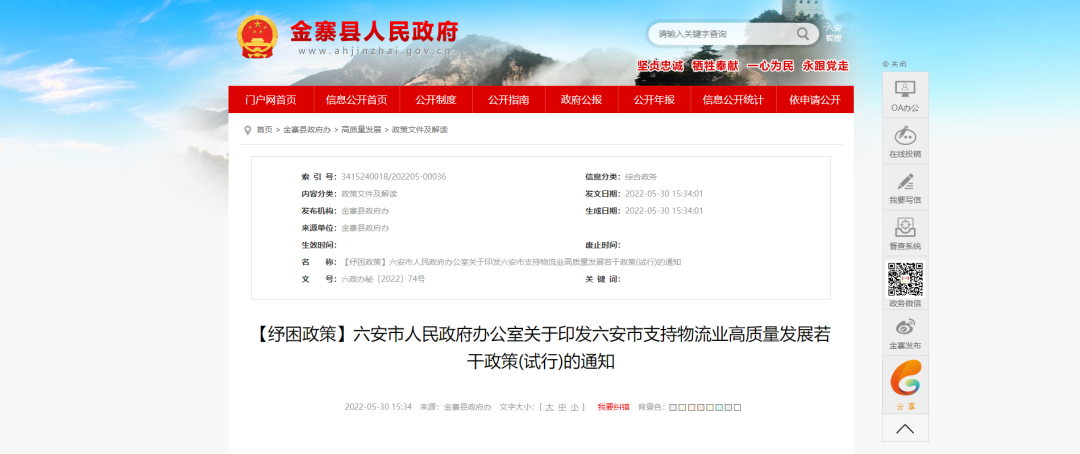
Task: Select fourth background color swatch
Action: [x=700, y=407]
